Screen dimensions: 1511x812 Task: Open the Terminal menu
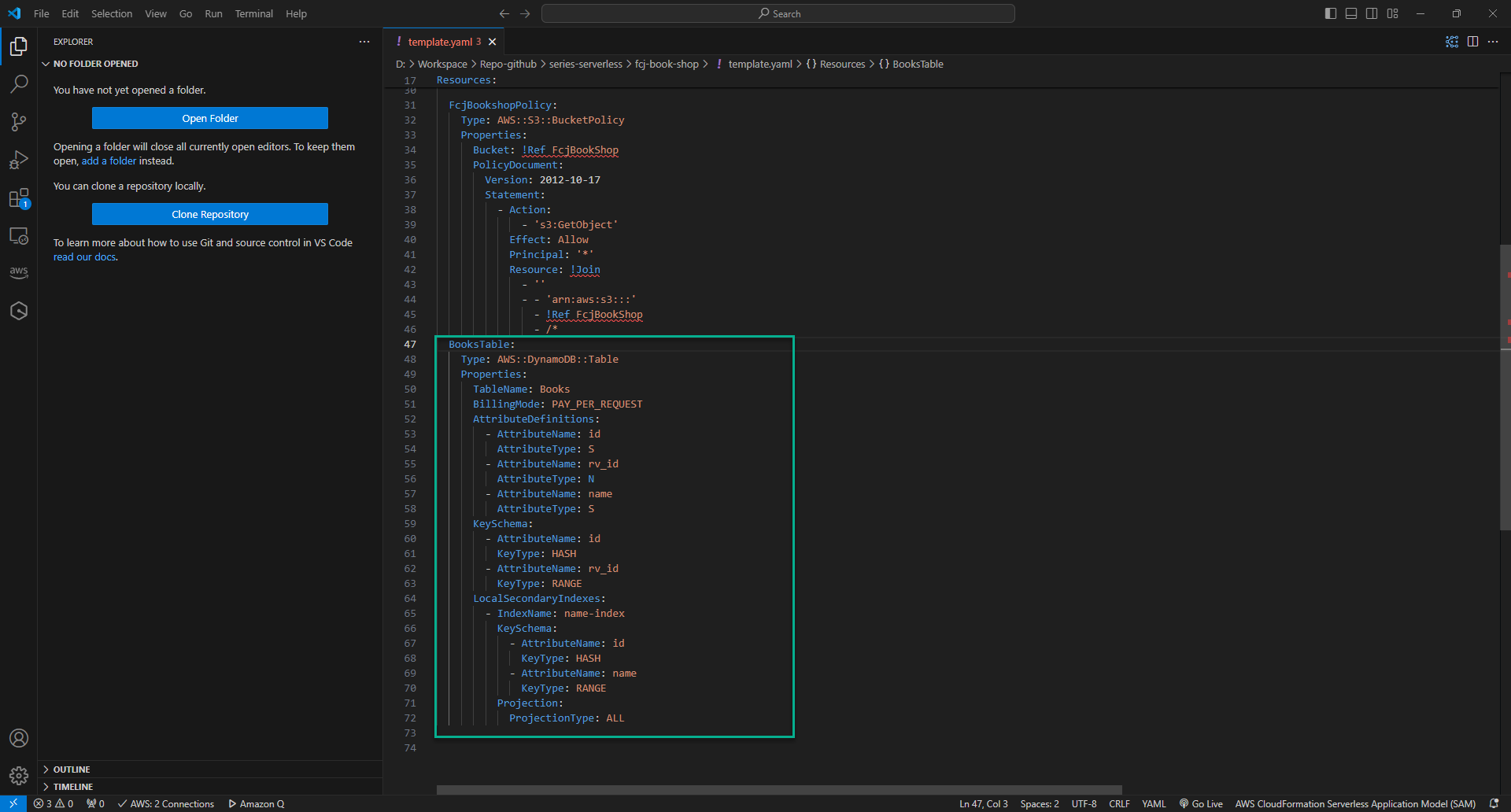pyautogui.click(x=253, y=13)
